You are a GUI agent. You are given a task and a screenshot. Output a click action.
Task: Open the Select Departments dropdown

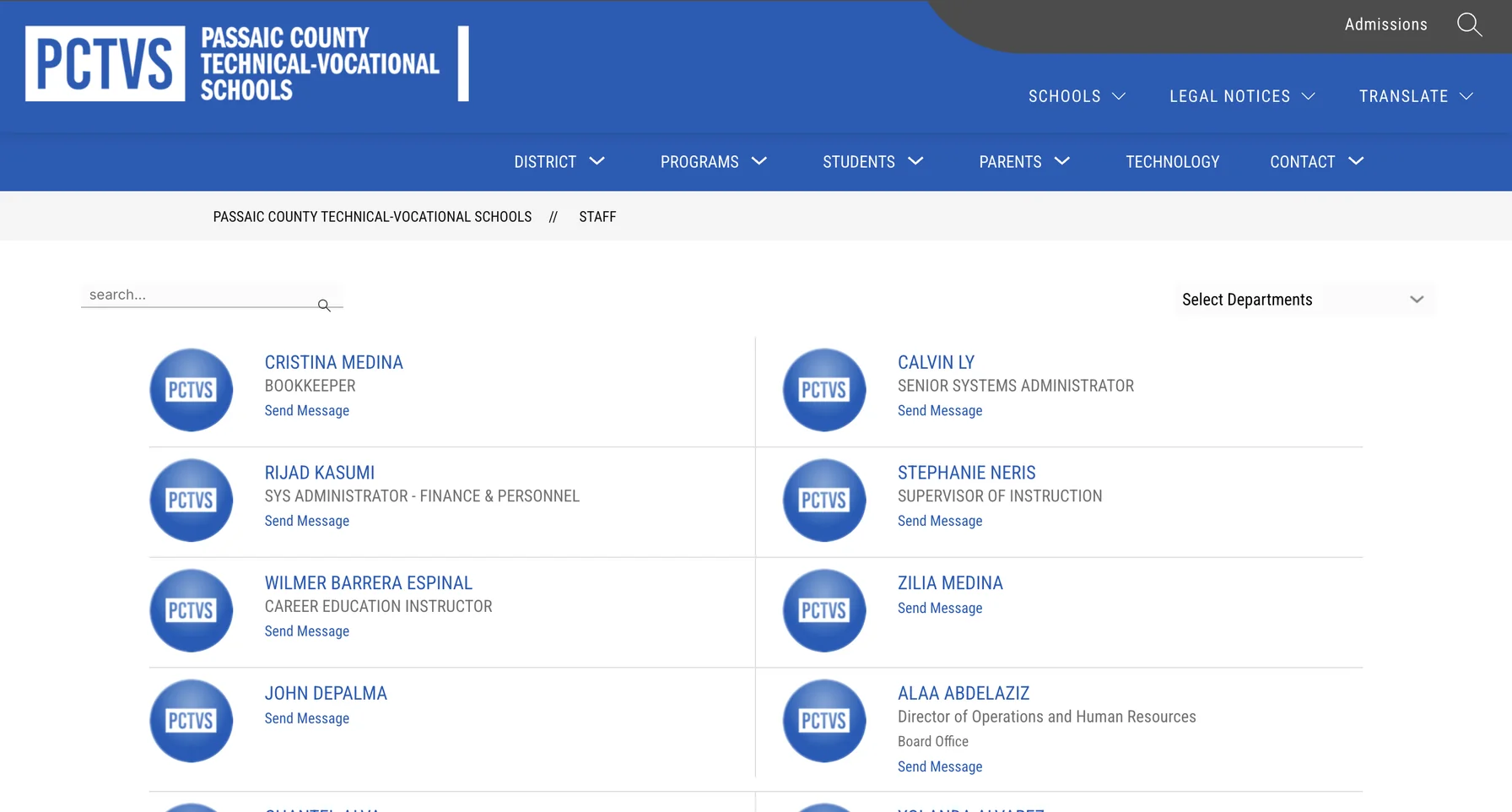1304,300
